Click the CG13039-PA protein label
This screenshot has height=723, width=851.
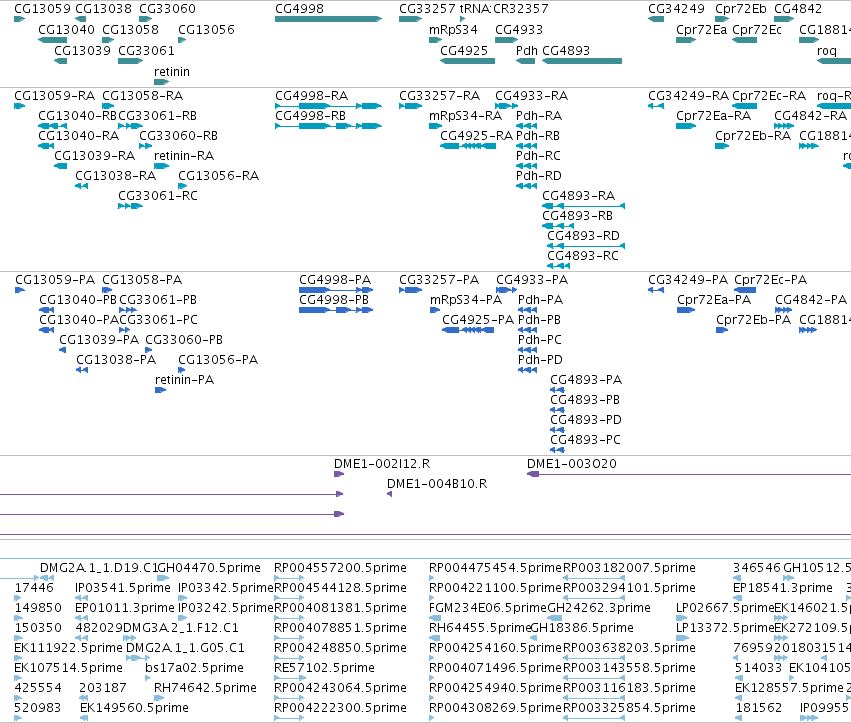(x=99, y=340)
